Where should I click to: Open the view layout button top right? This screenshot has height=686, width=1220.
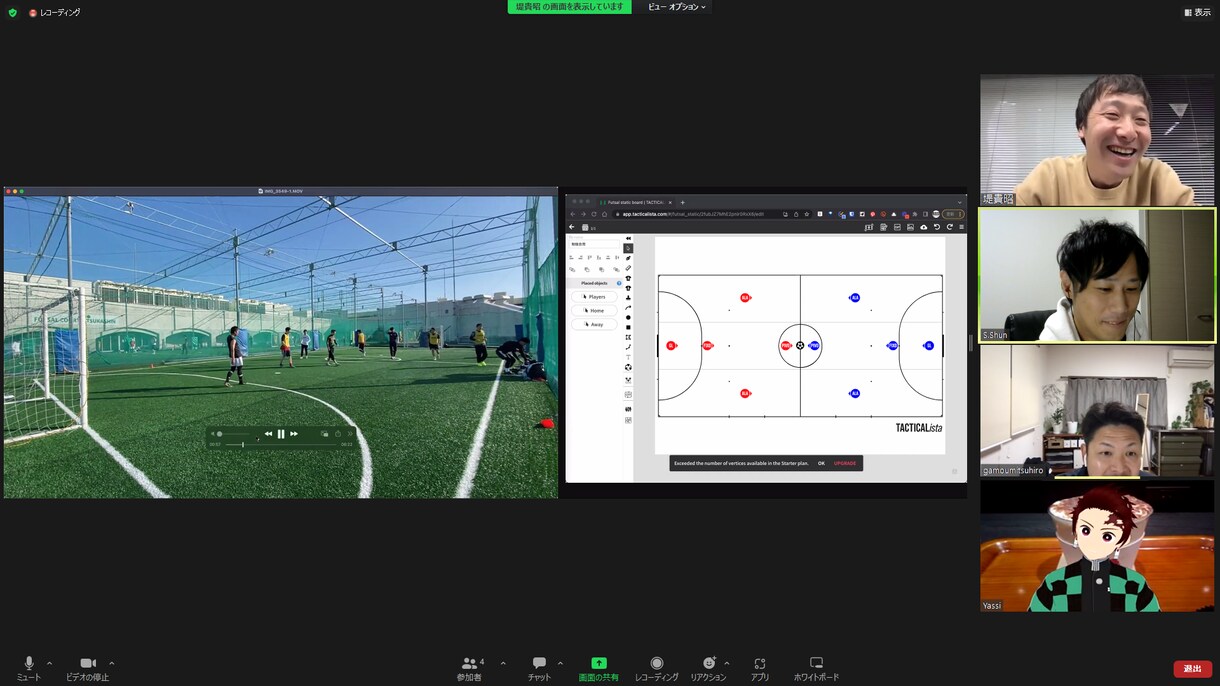click(x=1197, y=12)
